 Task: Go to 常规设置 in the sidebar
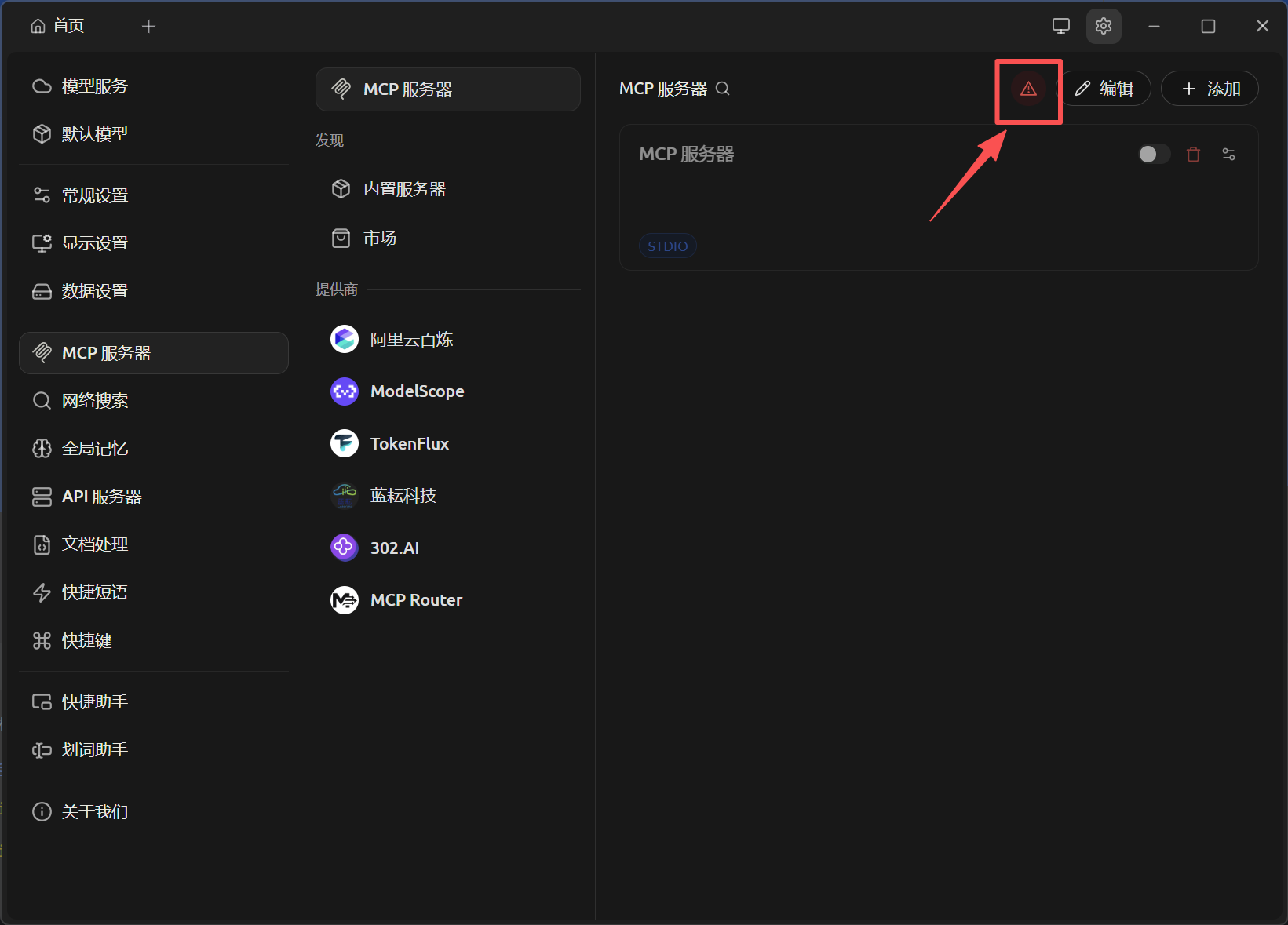[154, 195]
